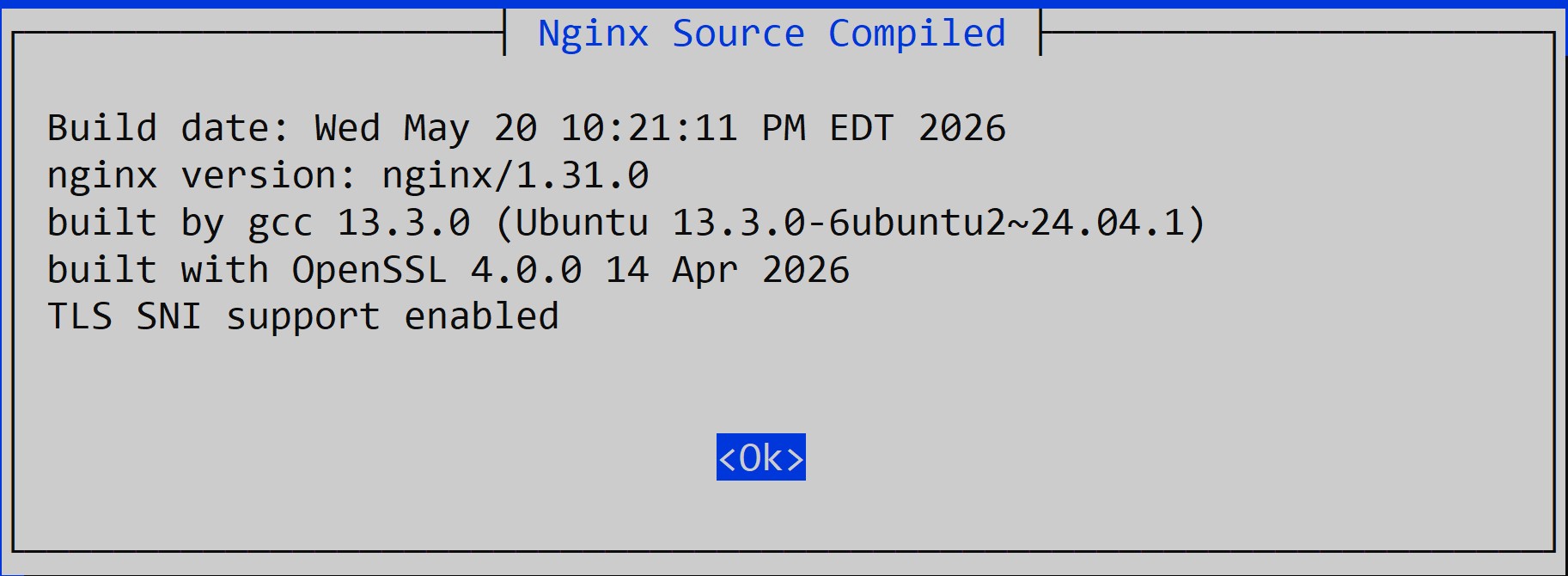Click the 'Build date: Wed May 20 10:21:11 PM EDT 2026' line
The image size is (1568, 576).
[x=527, y=129]
